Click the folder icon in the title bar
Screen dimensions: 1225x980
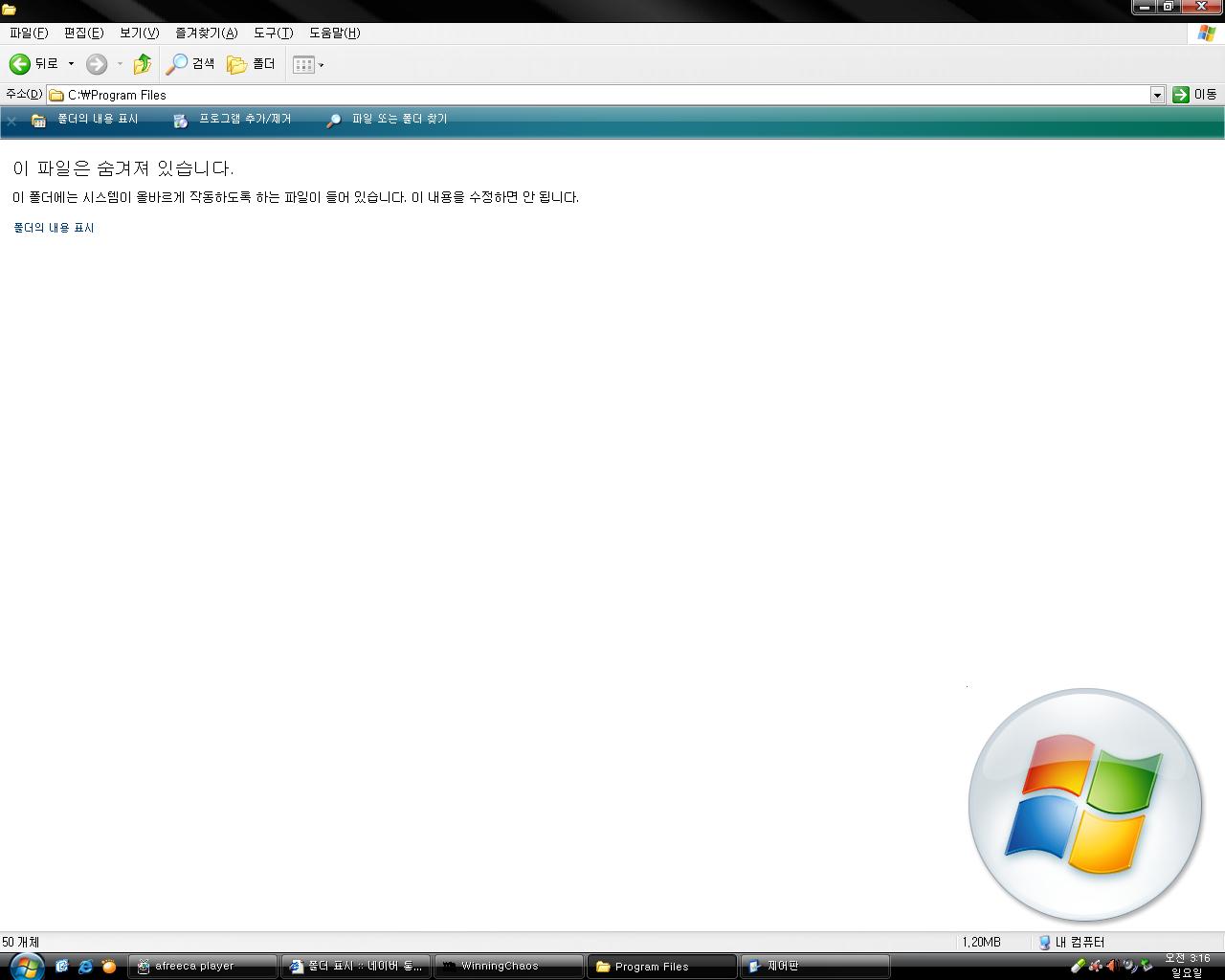[x=9, y=10]
